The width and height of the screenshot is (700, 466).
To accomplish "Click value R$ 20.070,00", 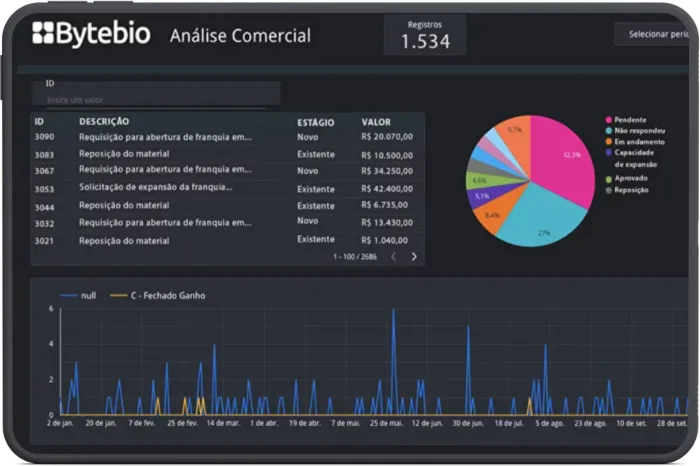I will coord(387,137).
